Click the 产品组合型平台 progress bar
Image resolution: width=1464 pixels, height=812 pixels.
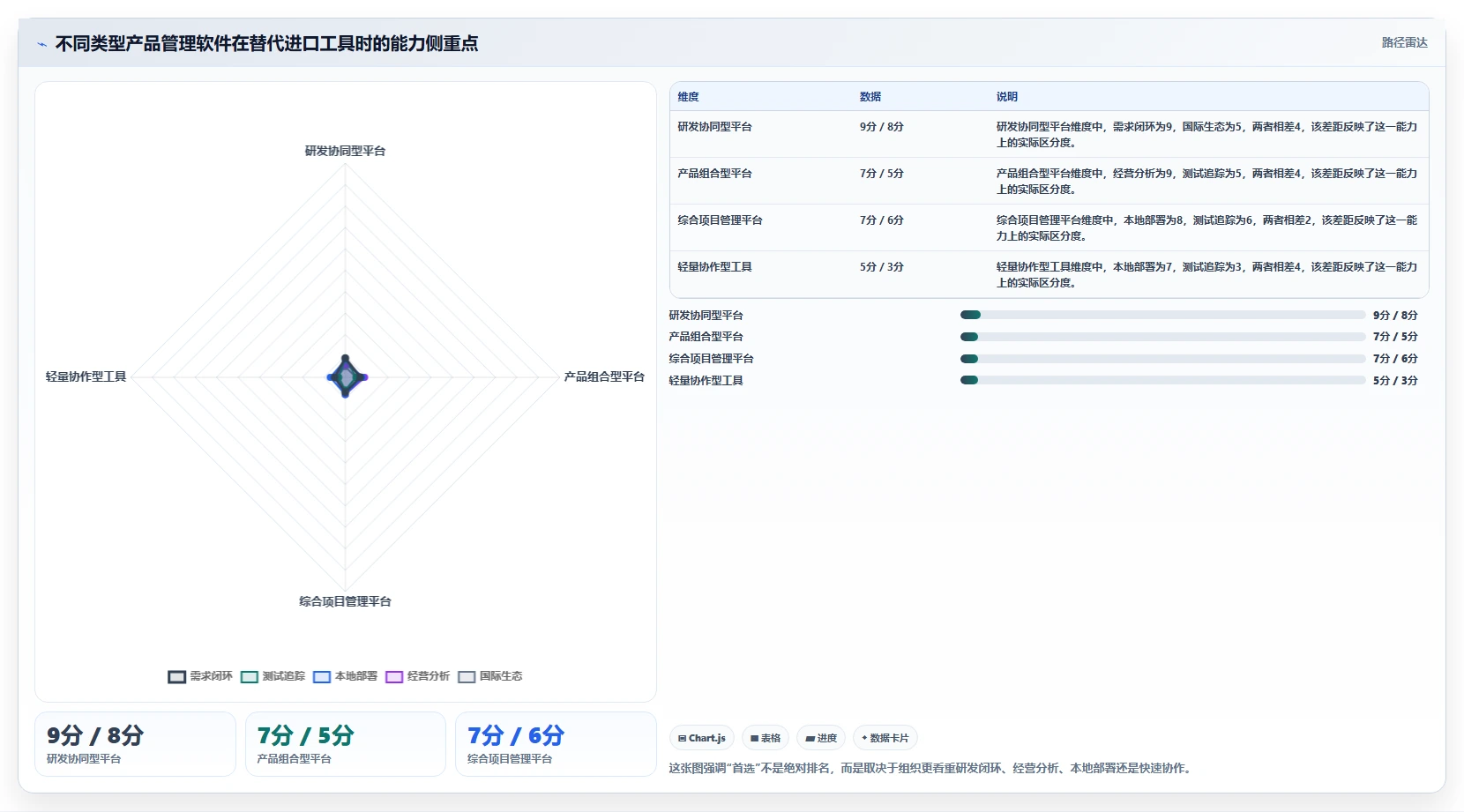pyautogui.click(x=1162, y=337)
